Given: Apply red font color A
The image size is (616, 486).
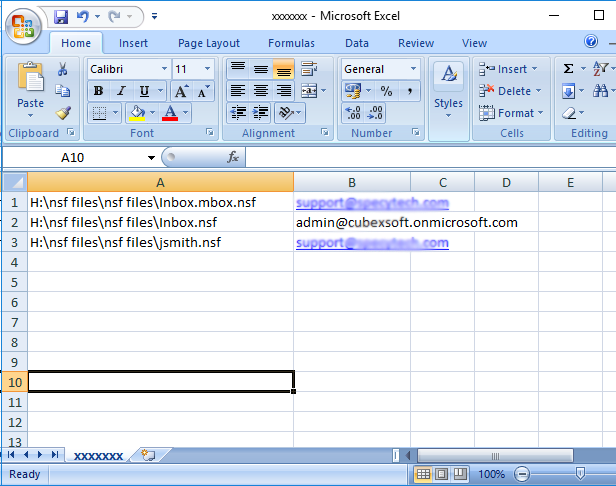Looking at the screenshot, I should [x=170, y=113].
